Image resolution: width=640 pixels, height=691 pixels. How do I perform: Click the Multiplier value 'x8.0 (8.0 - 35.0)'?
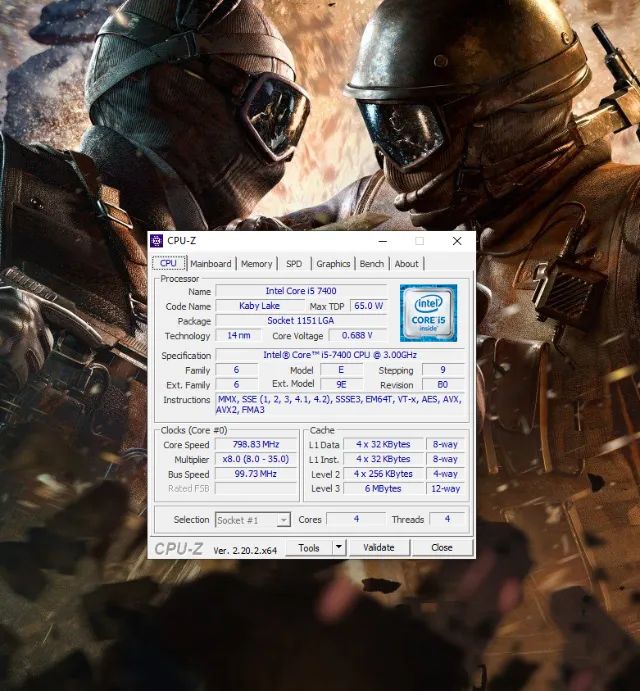(256, 459)
